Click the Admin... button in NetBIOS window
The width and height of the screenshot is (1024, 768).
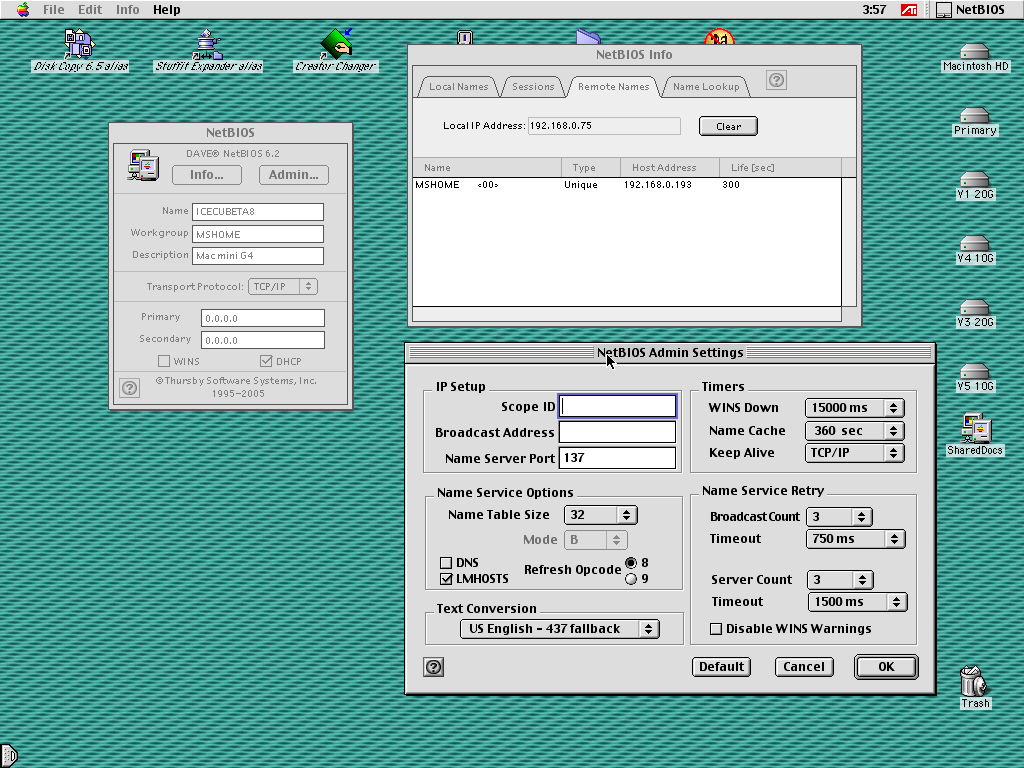click(294, 174)
